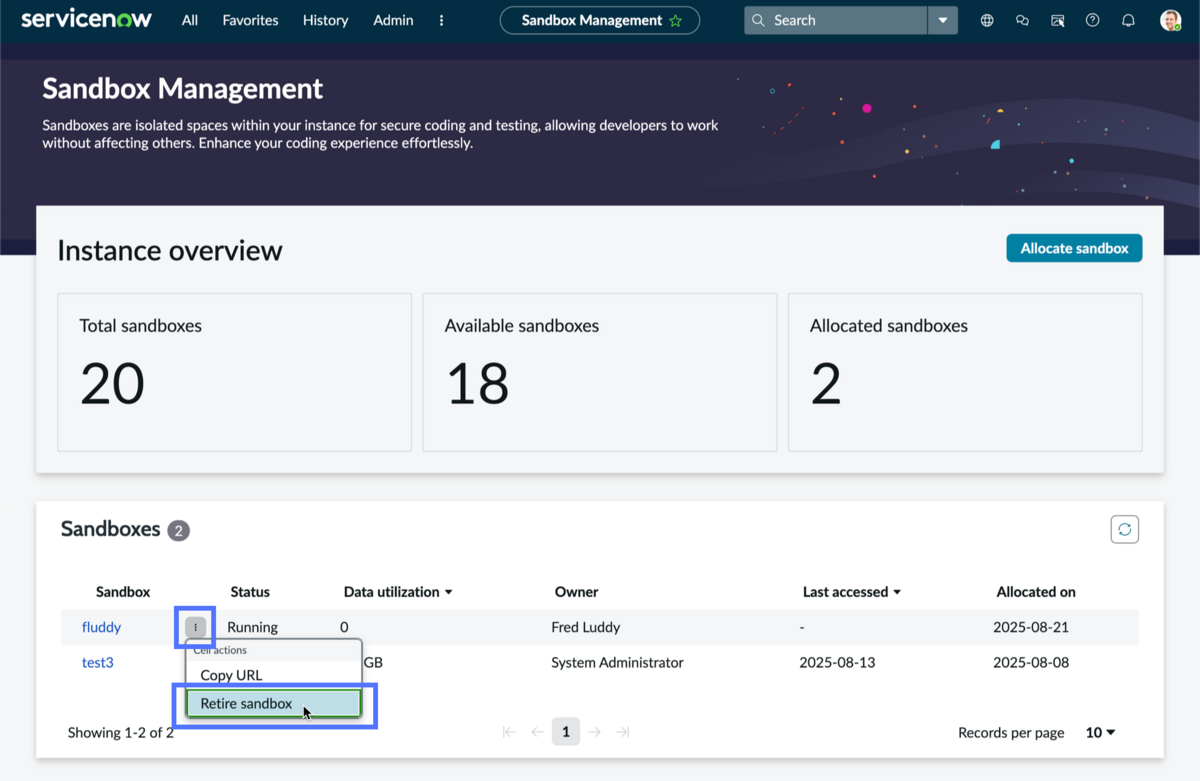Viewport: 1200px width, 781px height.
Task: Click the Allocate sandbox button
Action: pyautogui.click(x=1074, y=248)
